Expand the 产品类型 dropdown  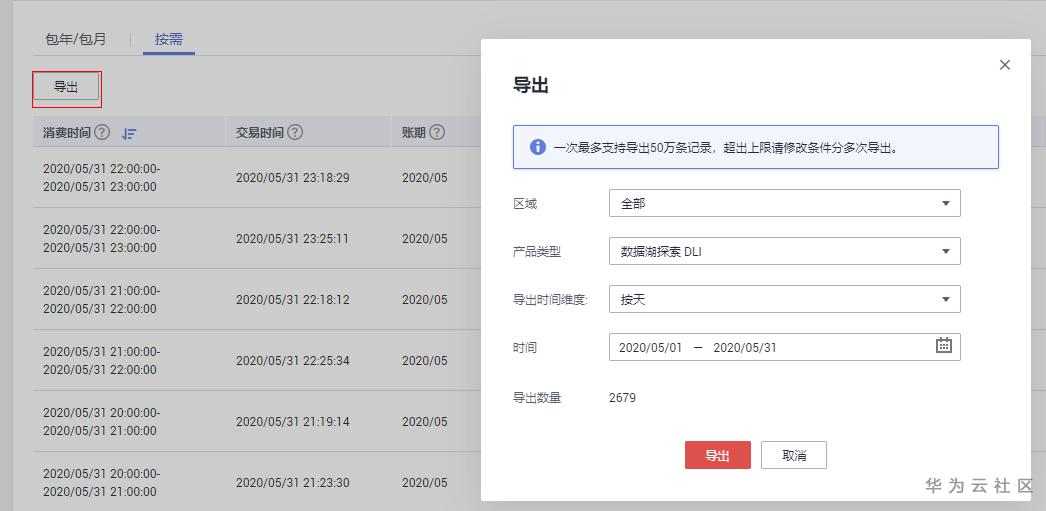(784, 251)
